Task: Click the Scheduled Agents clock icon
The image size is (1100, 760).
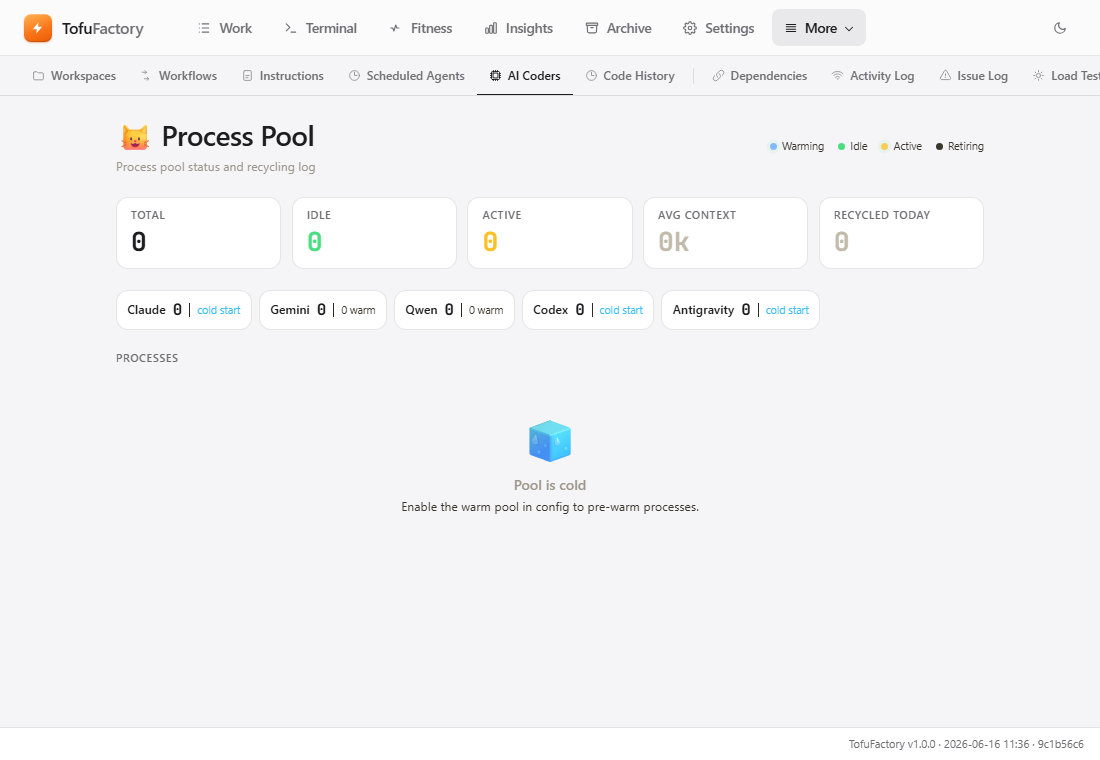Action: (x=354, y=76)
